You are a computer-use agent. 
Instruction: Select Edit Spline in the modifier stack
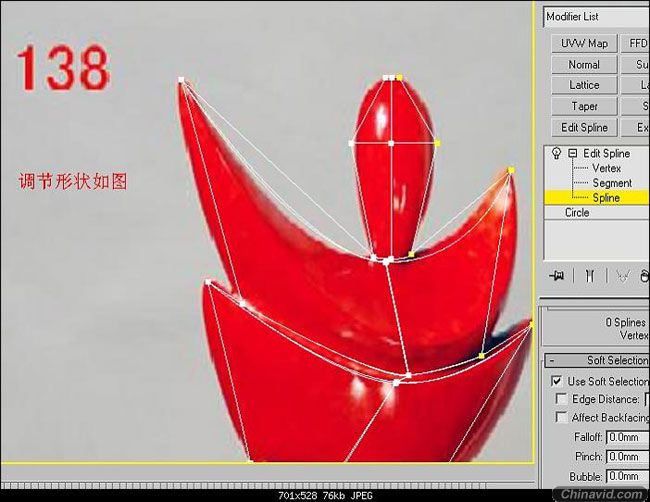[x=606, y=153]
